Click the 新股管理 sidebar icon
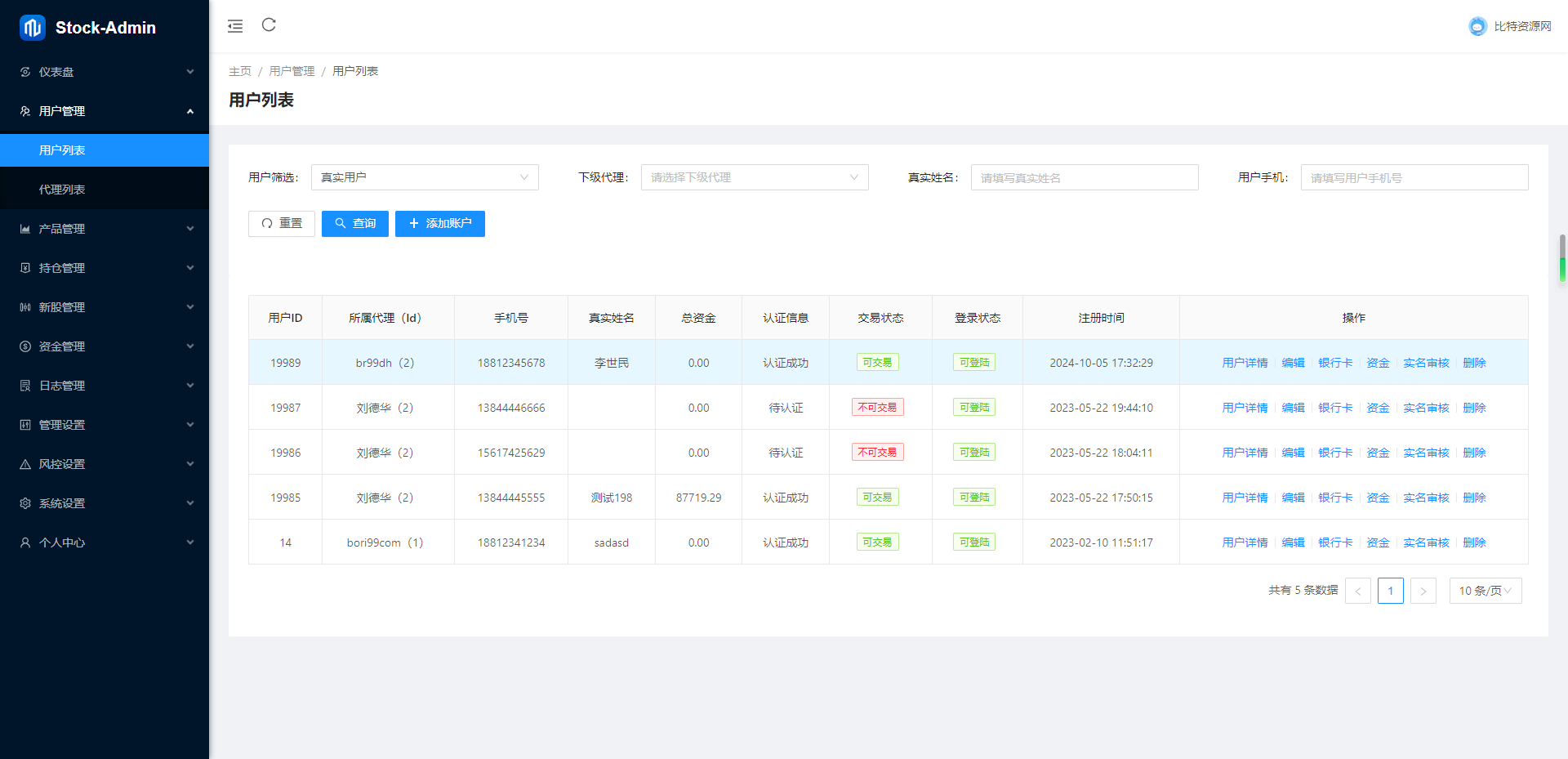 [x=24, y=306]
